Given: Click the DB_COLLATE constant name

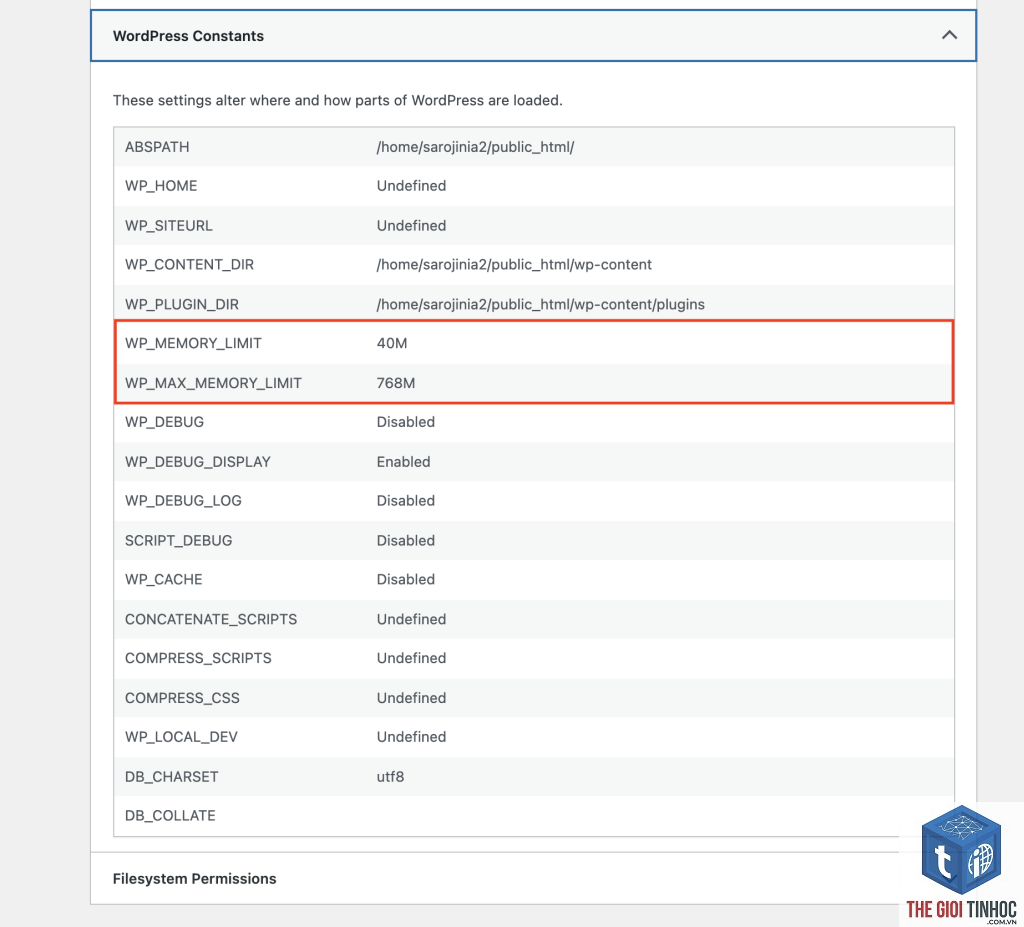Looking at the screenshot, I should 170,816.
